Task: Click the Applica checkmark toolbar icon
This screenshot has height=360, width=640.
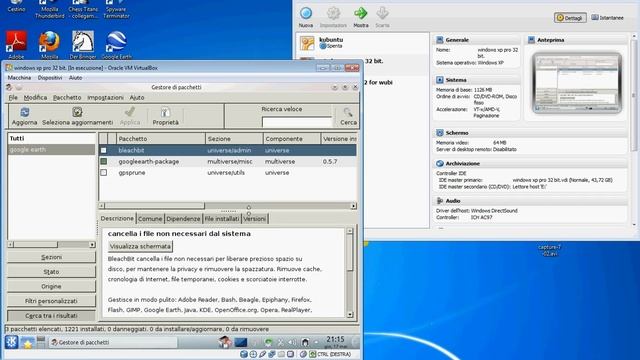Action: (130, 112)
